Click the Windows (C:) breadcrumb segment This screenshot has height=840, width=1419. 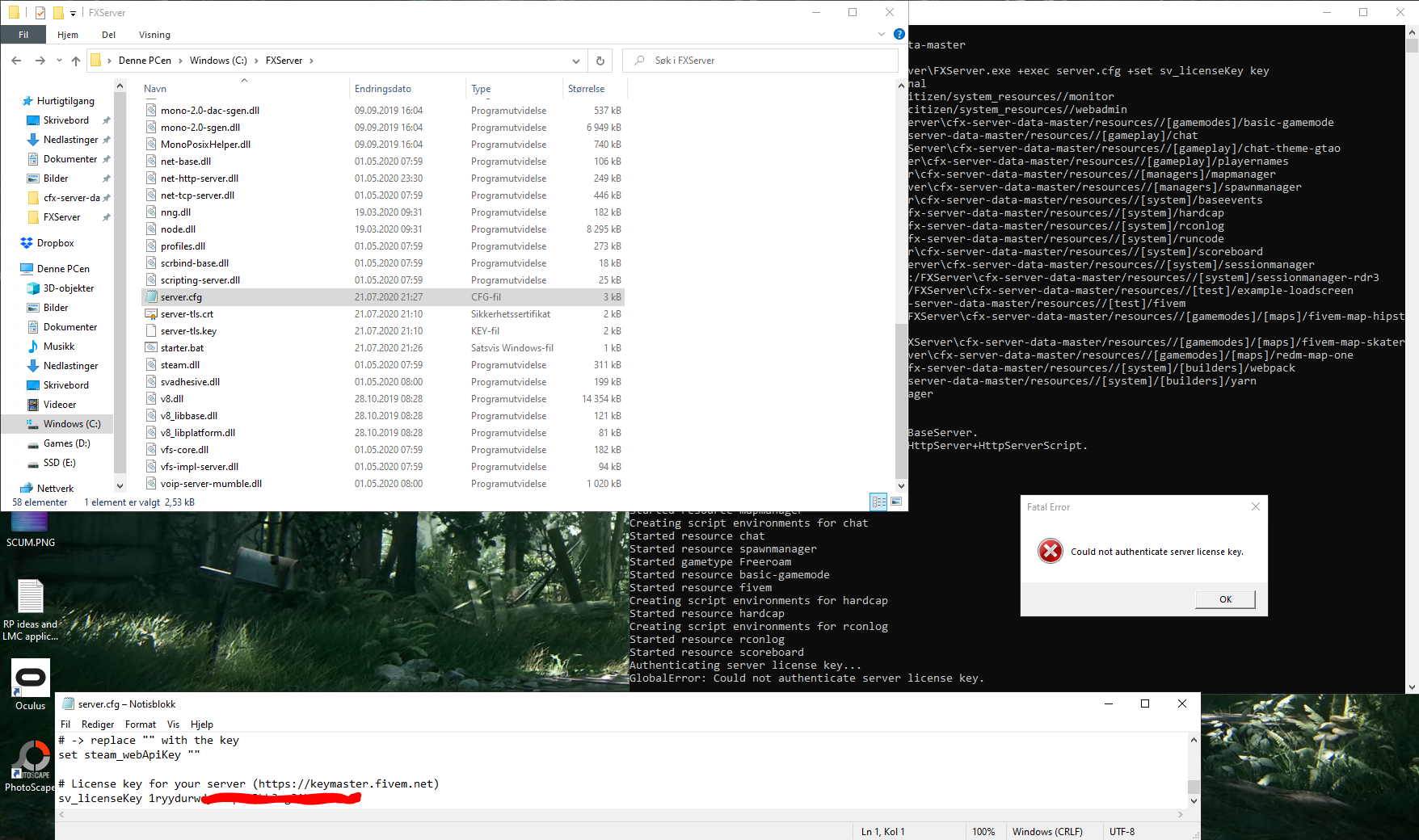click(218, 61)
